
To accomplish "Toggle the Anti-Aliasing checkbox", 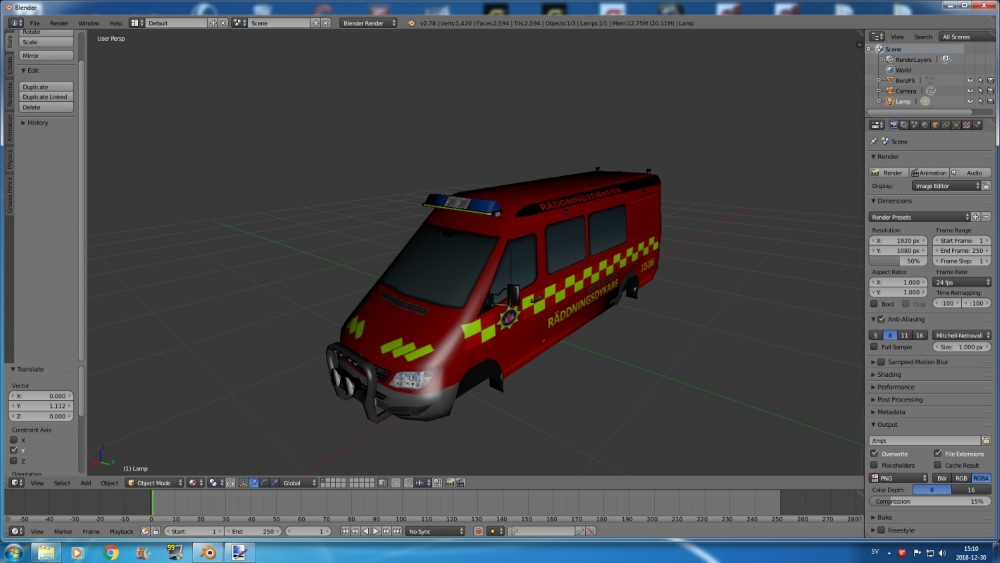I will tap(881, 319).
